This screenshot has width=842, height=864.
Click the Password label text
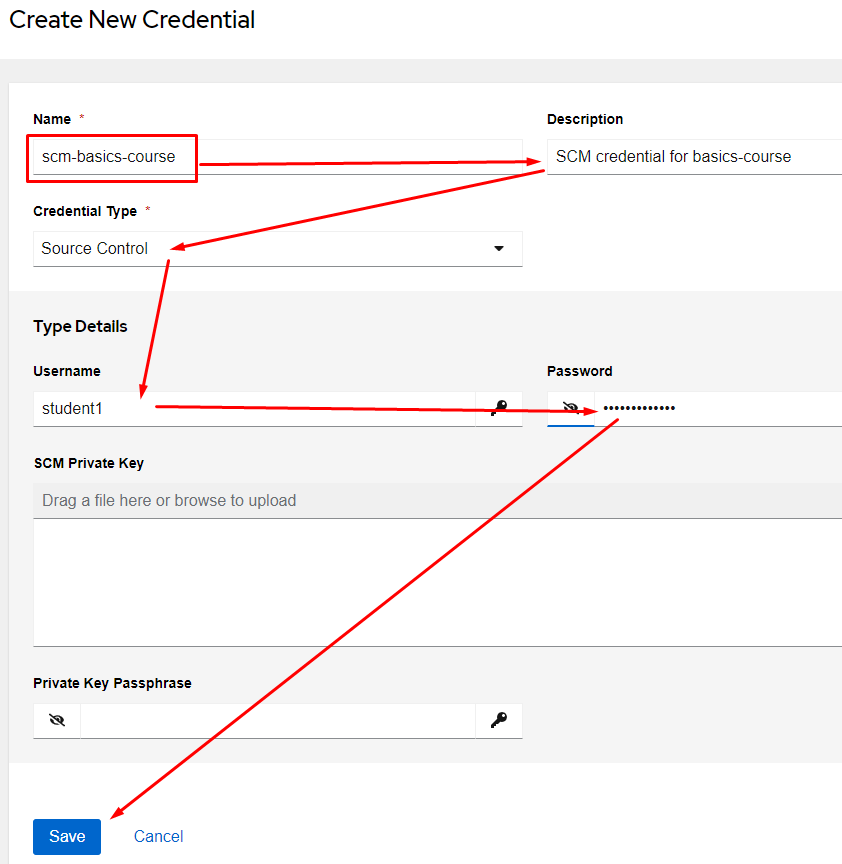coord(579,371)
